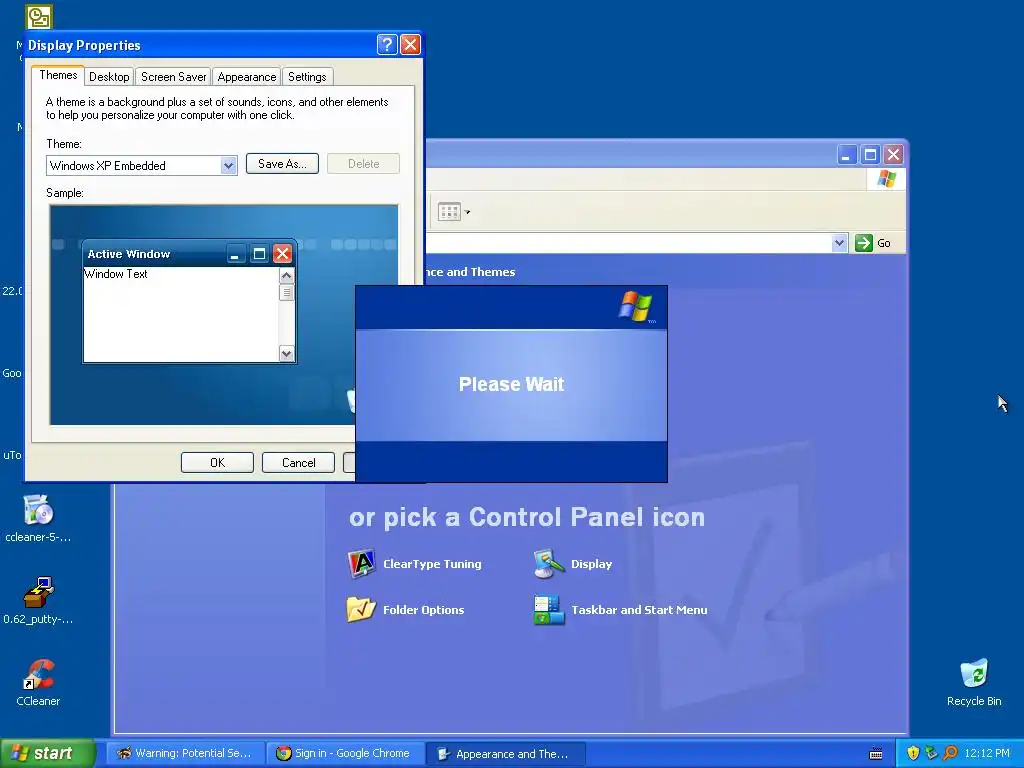This screenshot has height=768, width=1024.
Task: Open the Theme dropdown list
Action: (228, 165)
